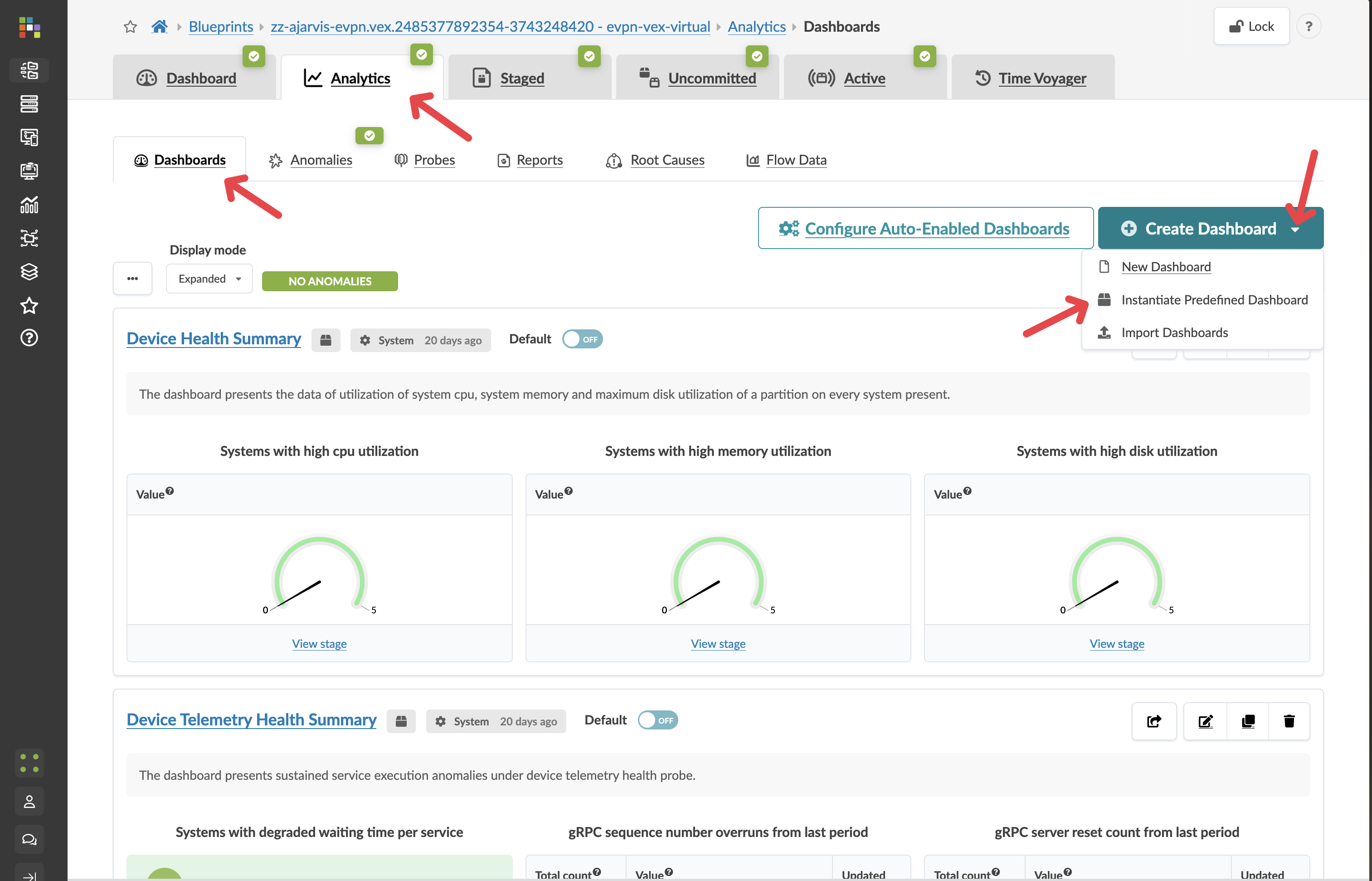The image size is (1372, 881).
Task: Open the Expanded display mode dropdown
Action: tap(209, 279)
